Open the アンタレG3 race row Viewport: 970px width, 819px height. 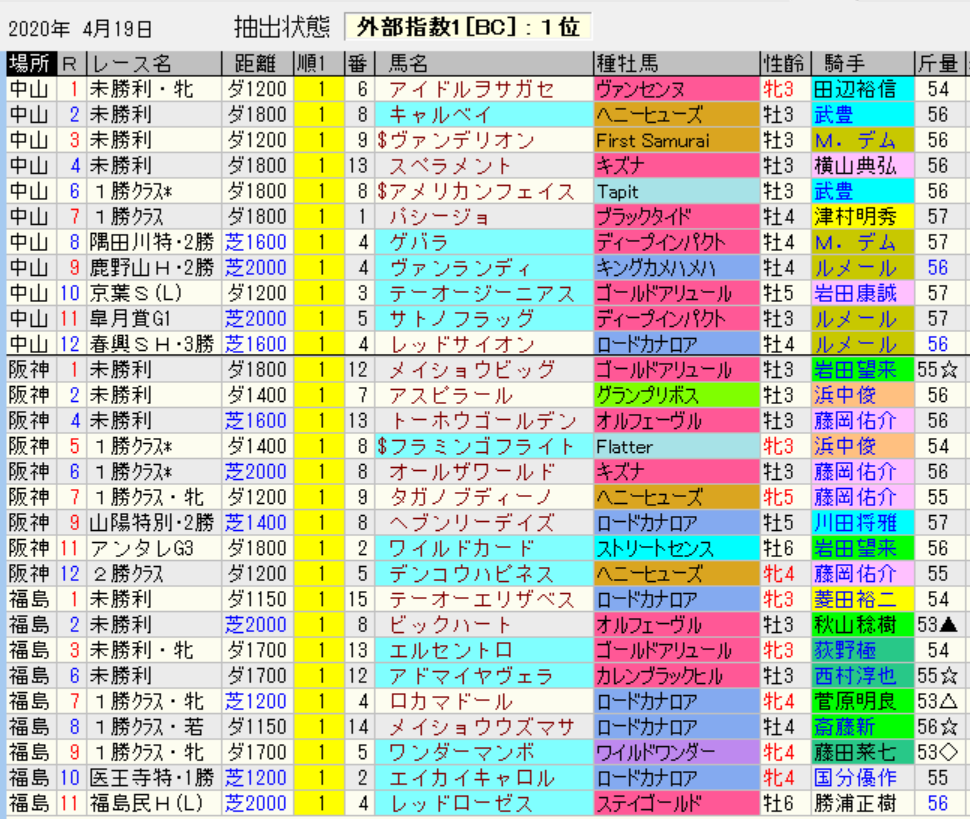coord(130,548)
